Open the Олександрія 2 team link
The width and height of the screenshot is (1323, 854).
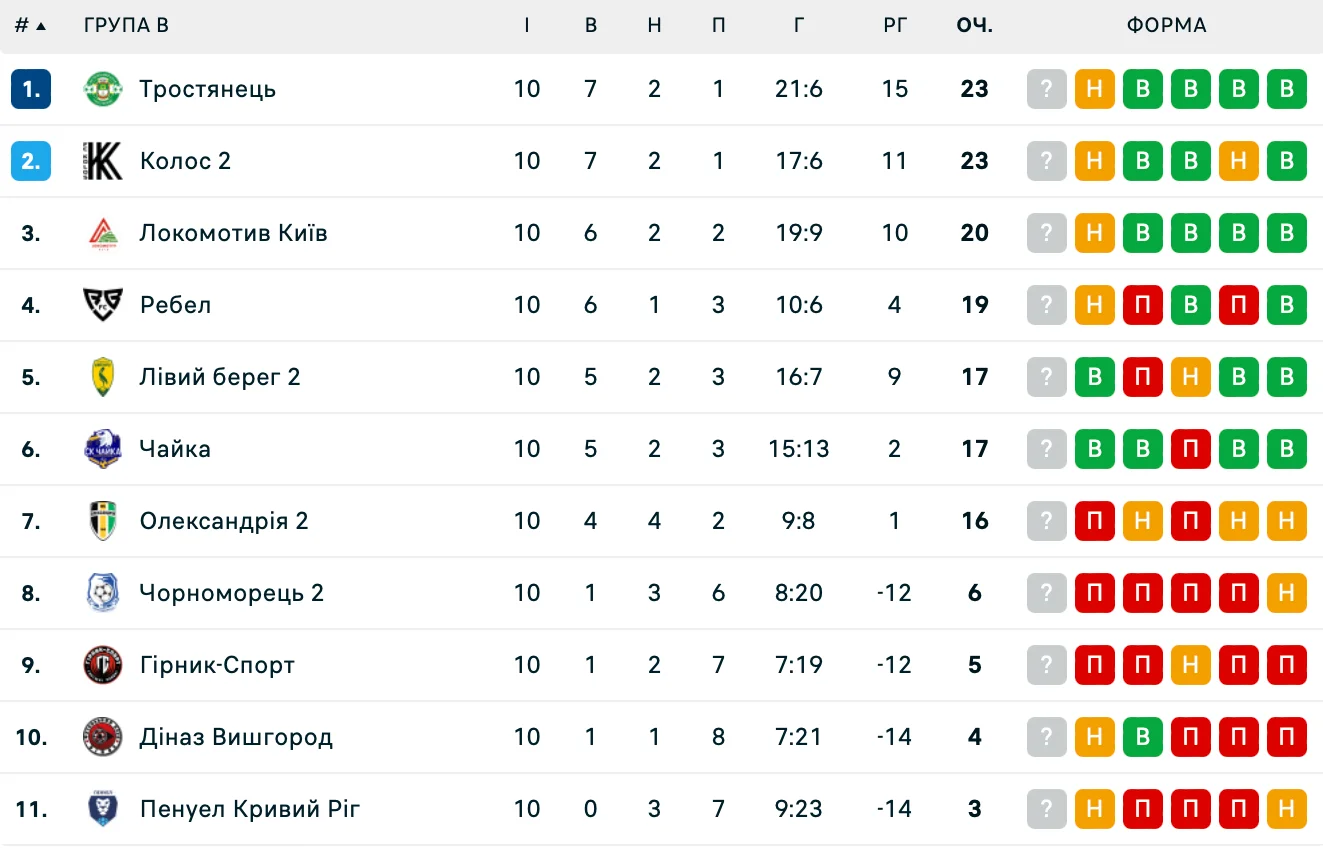click(x=224, y=521)
